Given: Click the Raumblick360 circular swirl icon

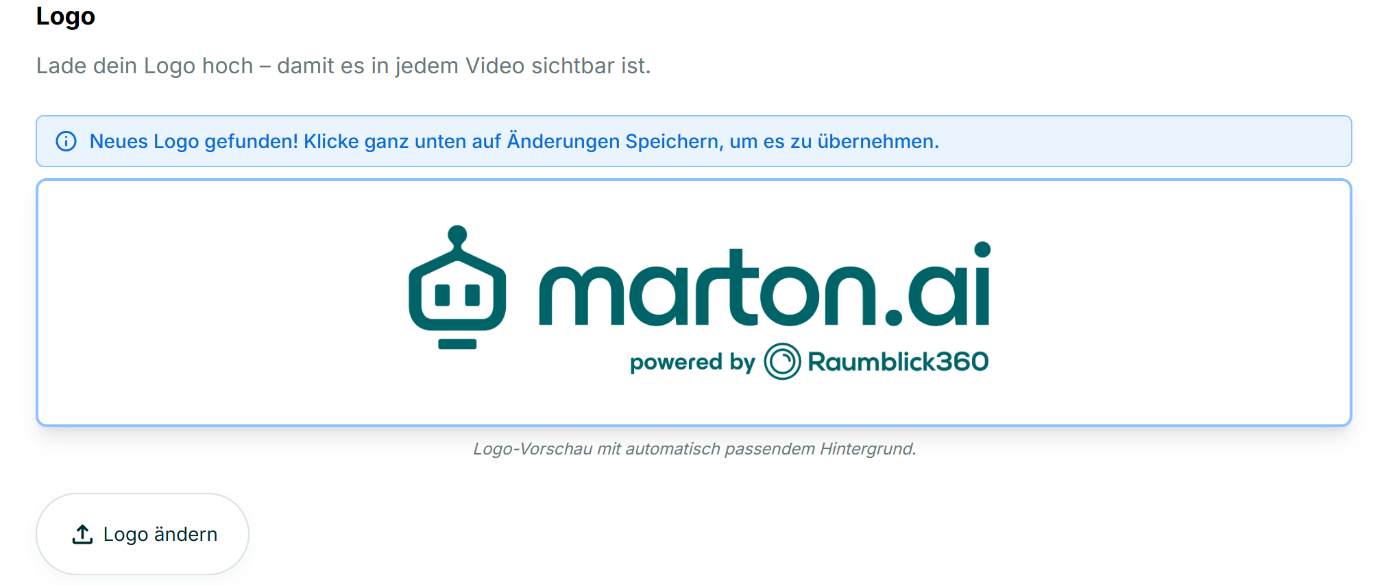Looking at the screenshot, I should point(782,361).
